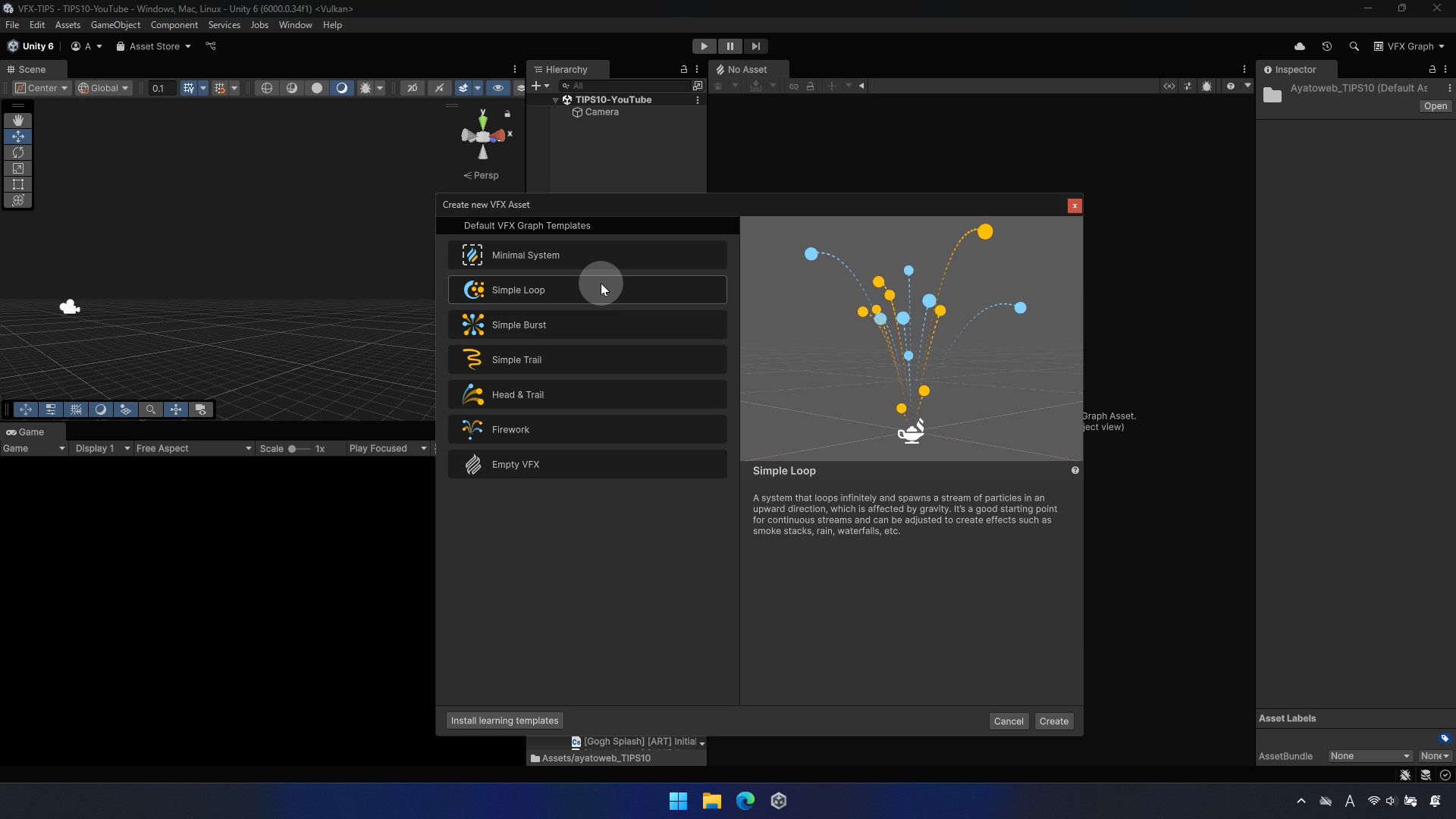Select the Hand view tool
Screen dimensions: 1456x819
[x=18, y=121]
